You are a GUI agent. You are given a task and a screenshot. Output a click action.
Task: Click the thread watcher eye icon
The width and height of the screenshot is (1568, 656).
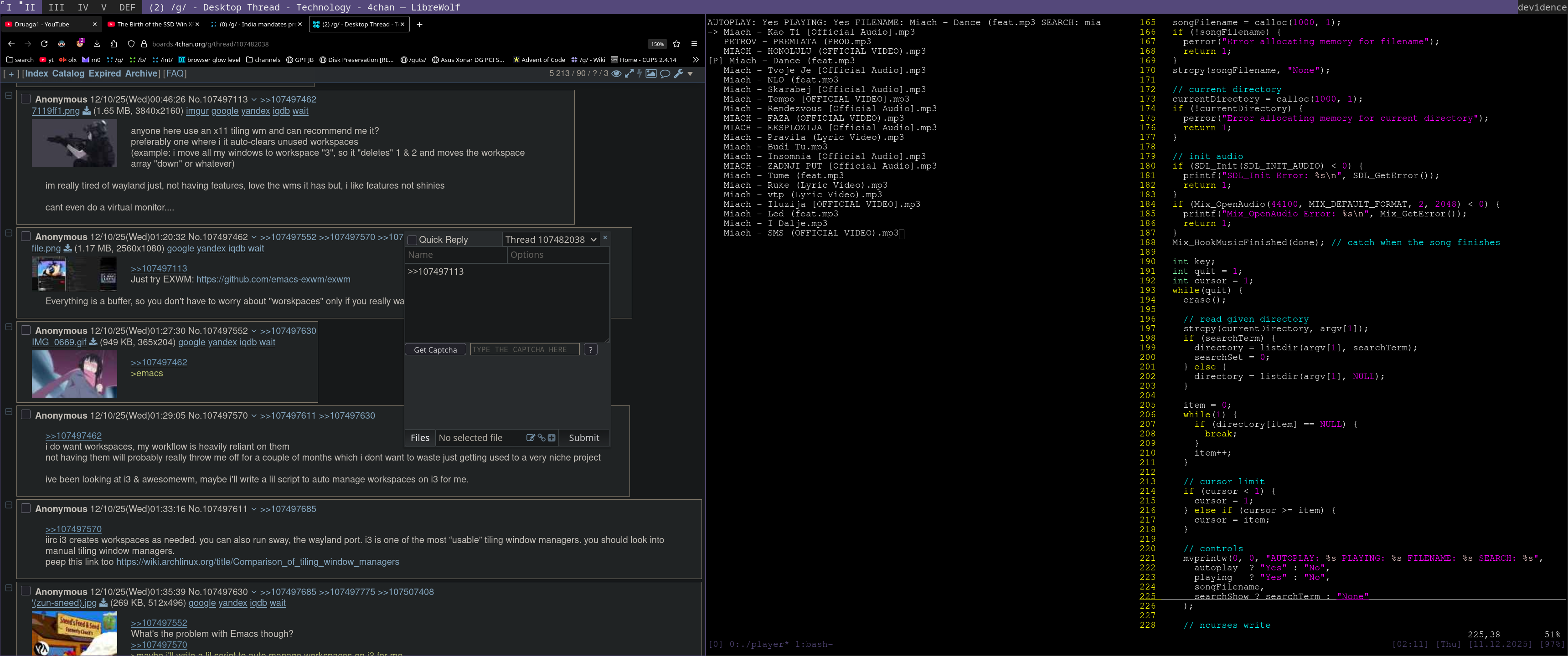point(616,74)
